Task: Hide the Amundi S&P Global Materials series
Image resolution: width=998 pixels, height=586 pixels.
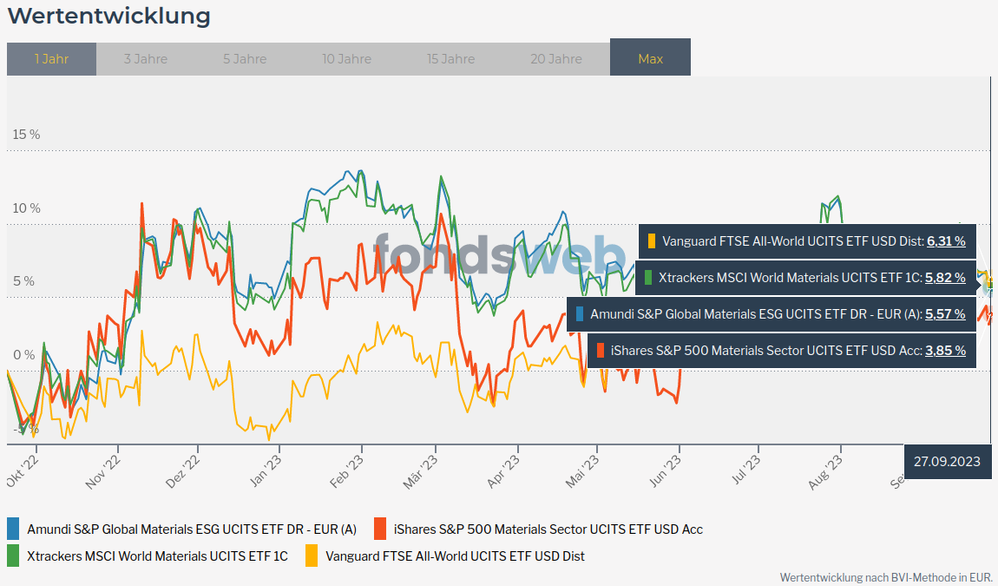Action: coord(191,529)
